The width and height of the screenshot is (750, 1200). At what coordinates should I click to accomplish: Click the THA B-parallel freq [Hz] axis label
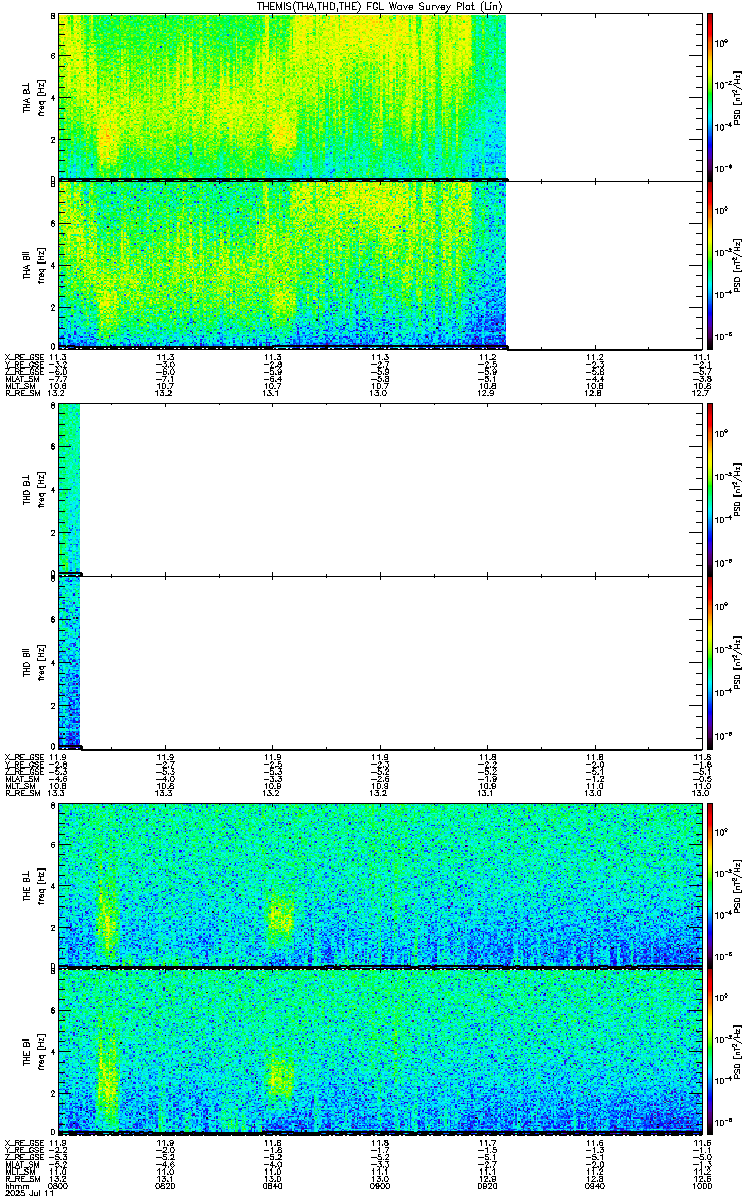(x=42, y=264)
